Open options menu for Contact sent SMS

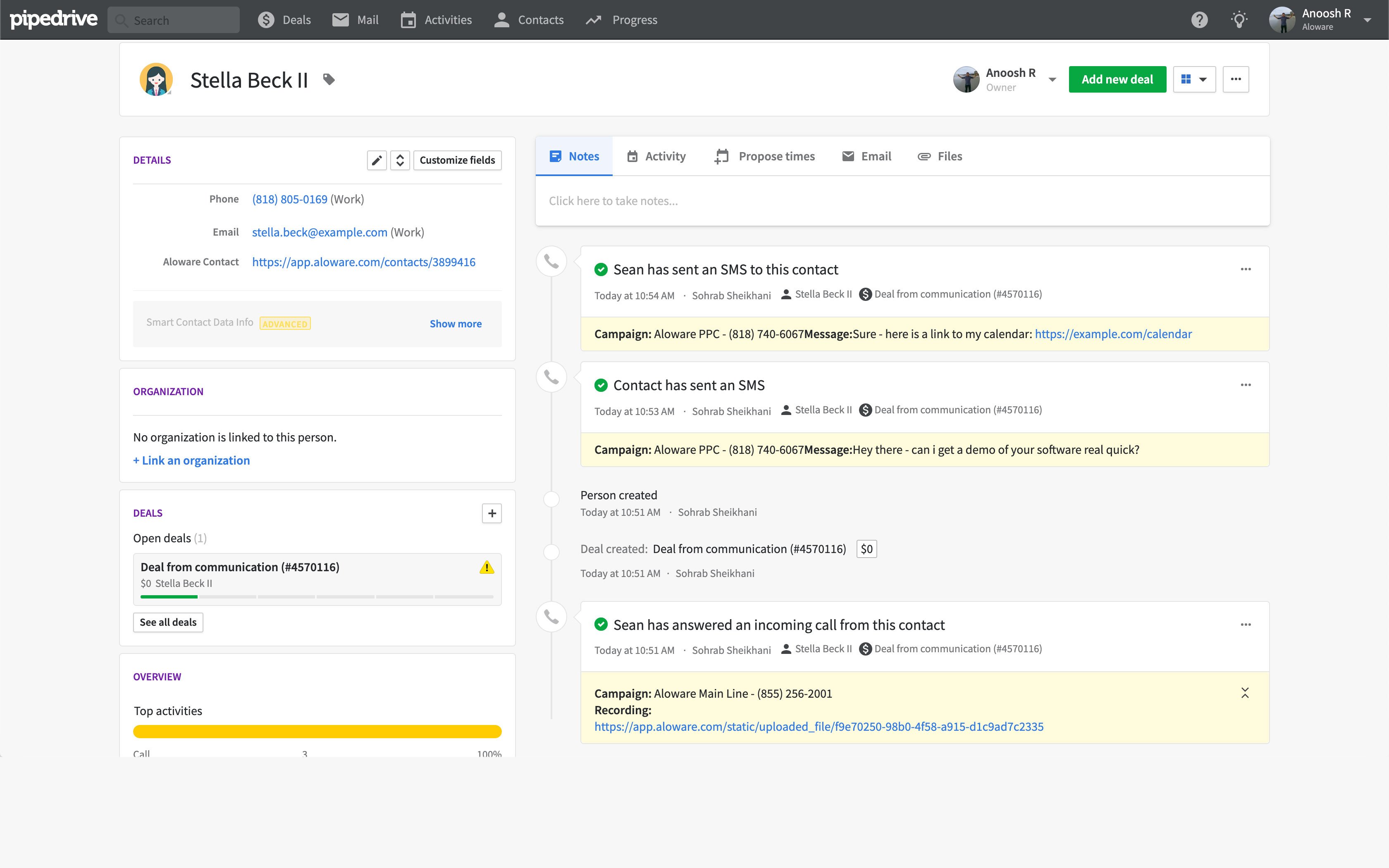[x=1246, y=385]
